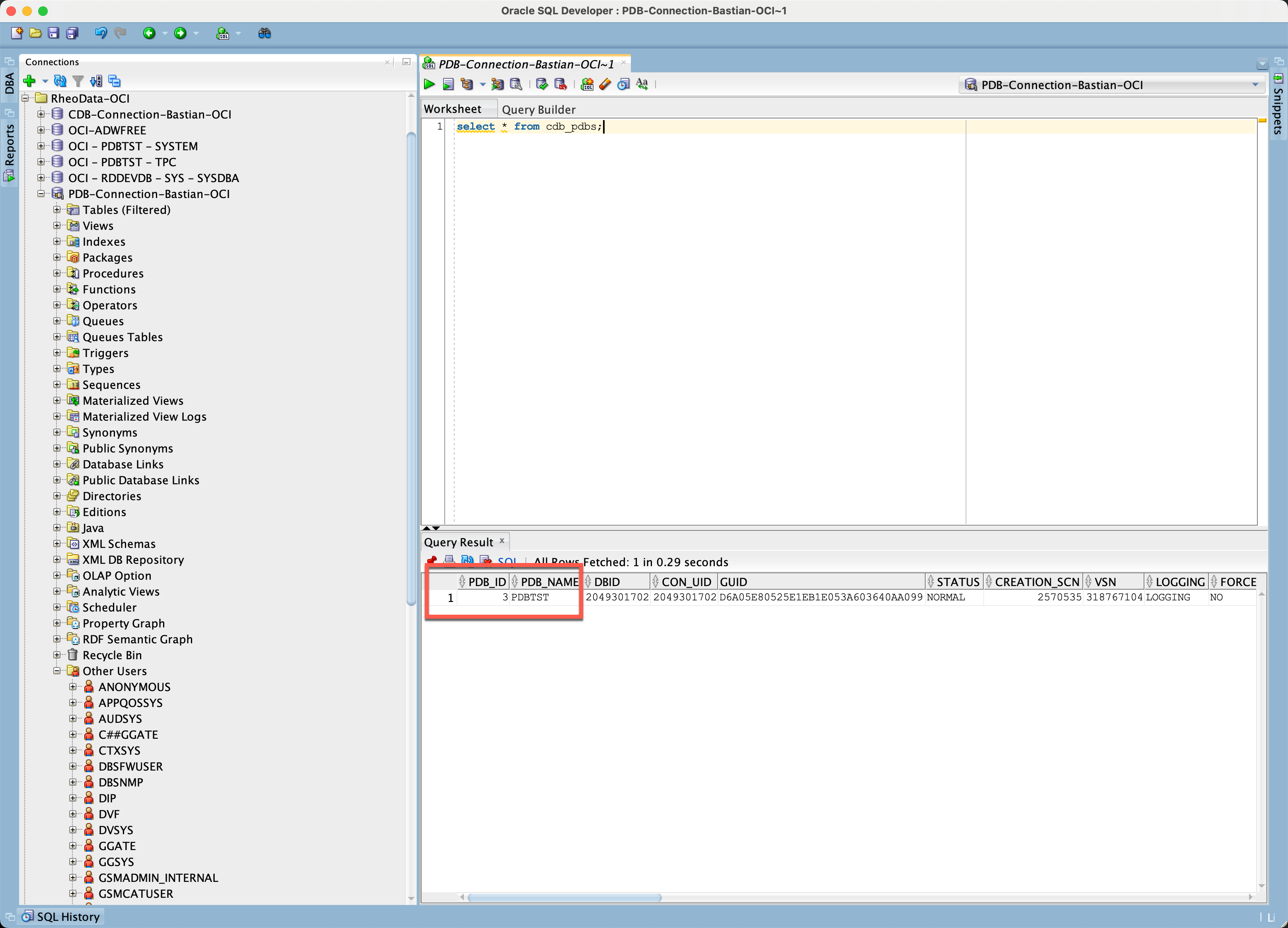Click the green Back navigation arrow

click(149, 33)
